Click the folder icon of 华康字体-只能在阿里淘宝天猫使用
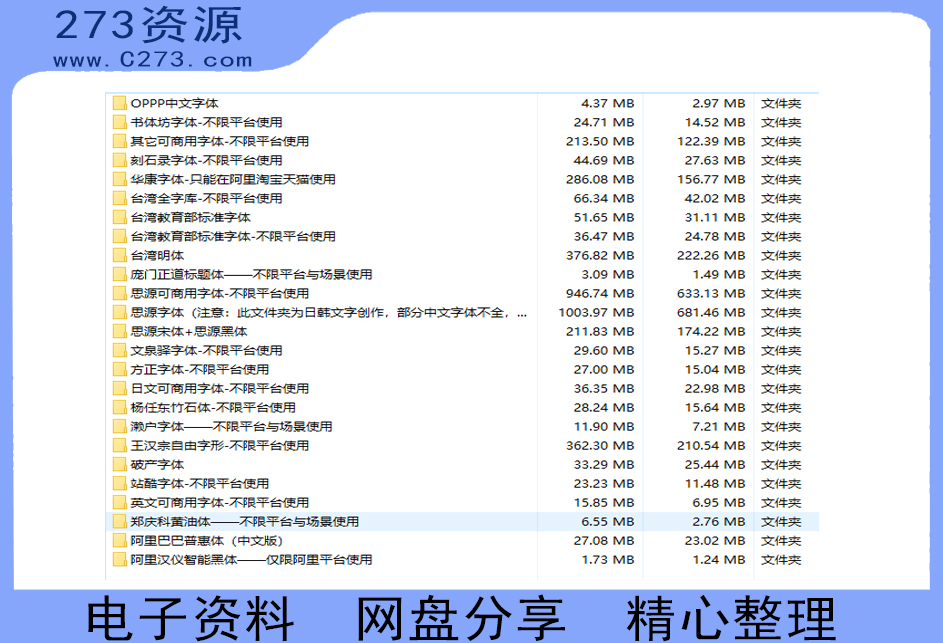This screenshot has height=643, width=943. pos(120,179)
